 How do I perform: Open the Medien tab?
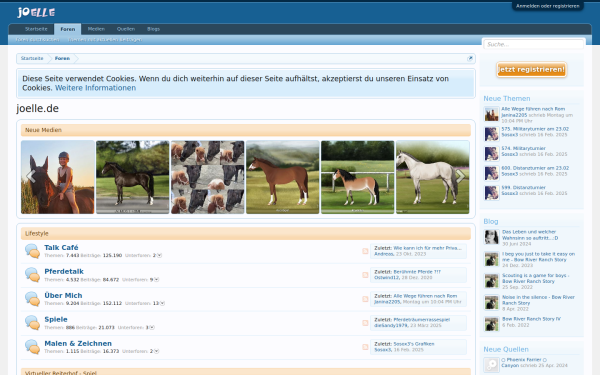pyautogui.click(x=96, y=29)
